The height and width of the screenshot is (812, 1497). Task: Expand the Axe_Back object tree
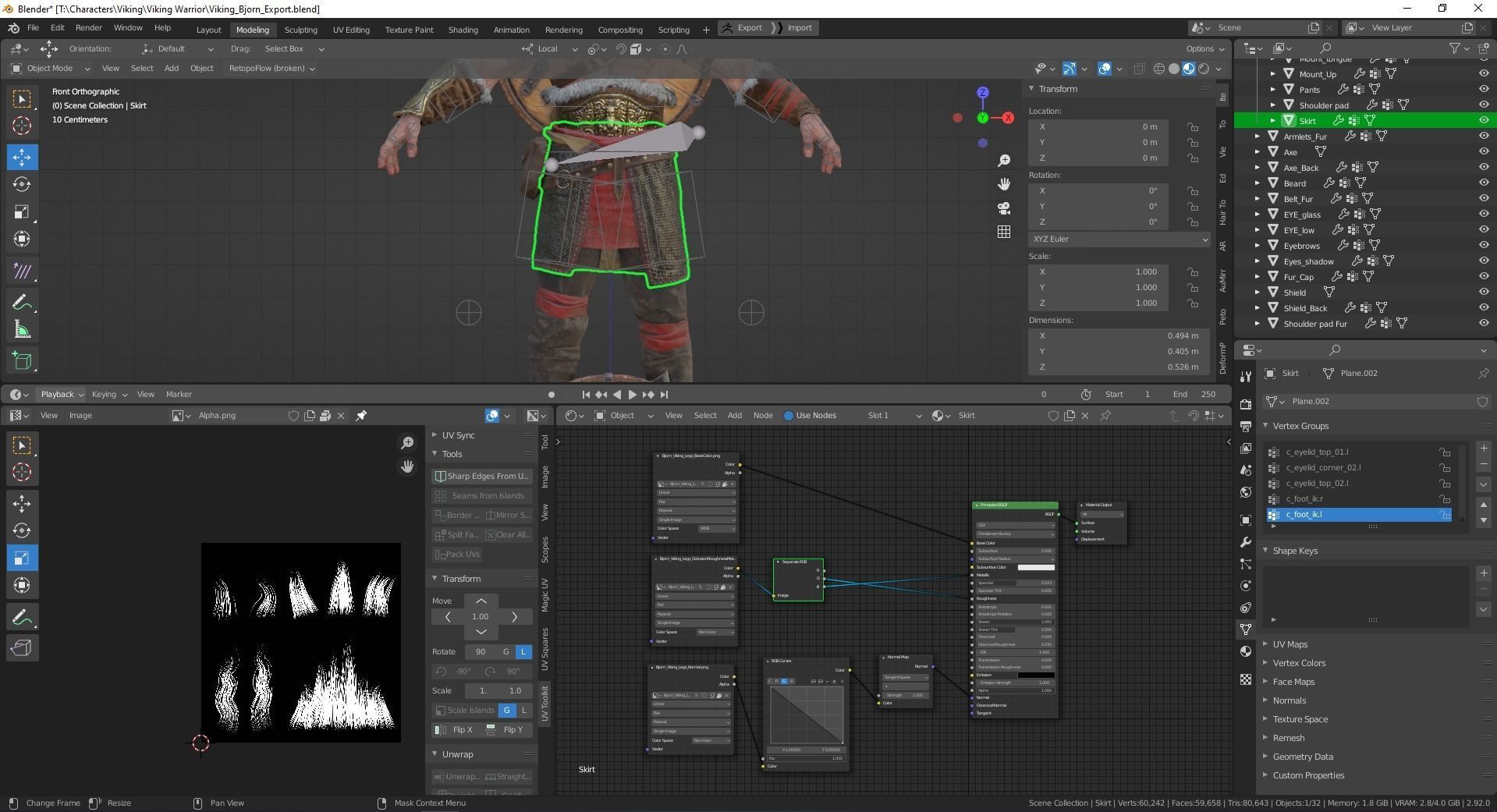click(1258, 168)
